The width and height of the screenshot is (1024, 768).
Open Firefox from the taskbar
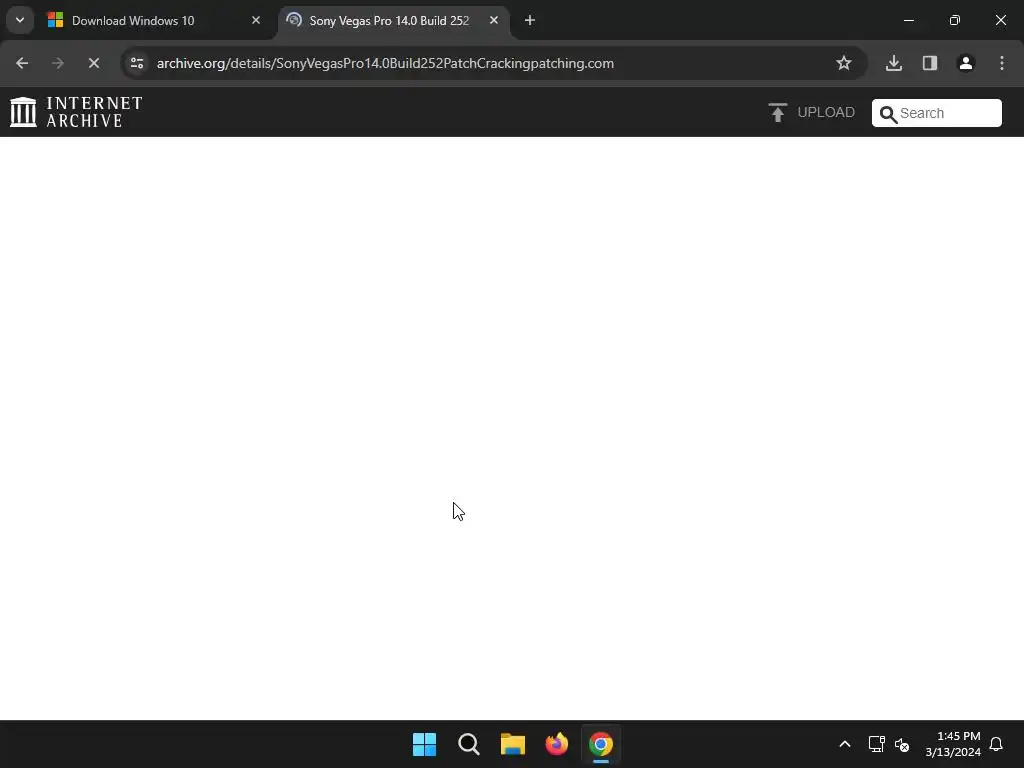click(557, 744)
